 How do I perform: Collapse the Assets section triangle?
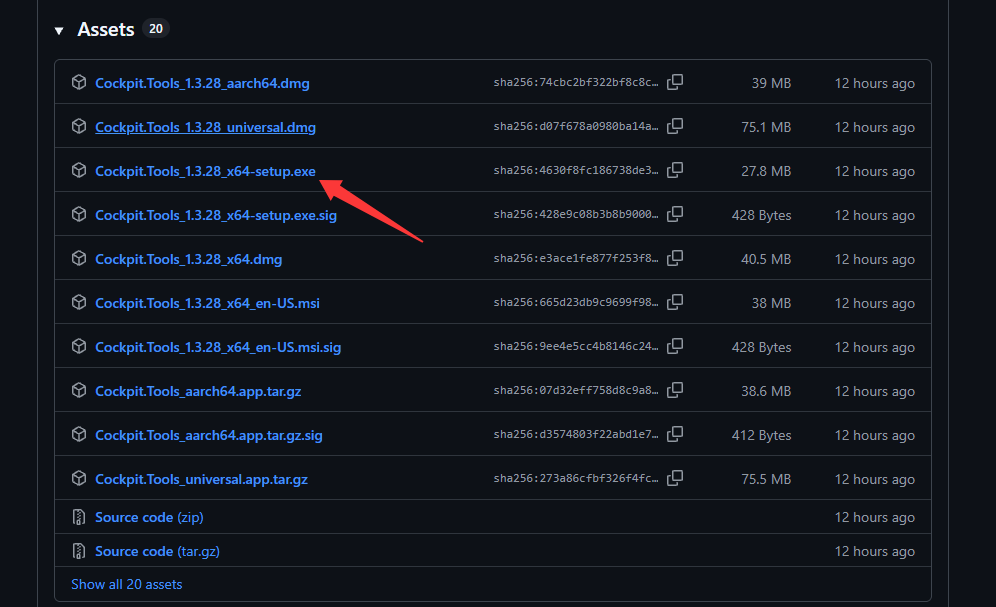coord(59,30)
